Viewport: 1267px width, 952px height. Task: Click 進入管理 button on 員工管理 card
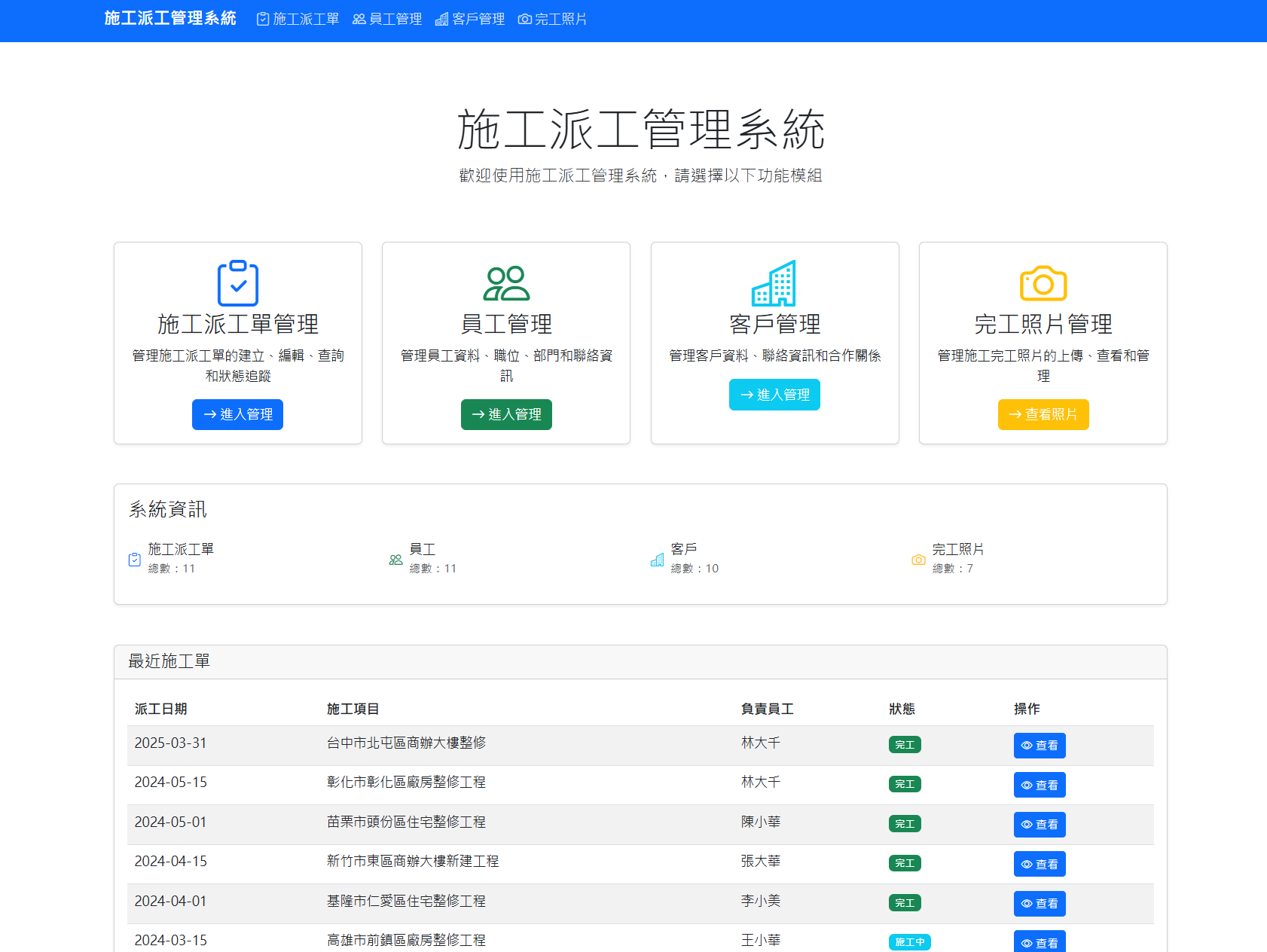506,414
